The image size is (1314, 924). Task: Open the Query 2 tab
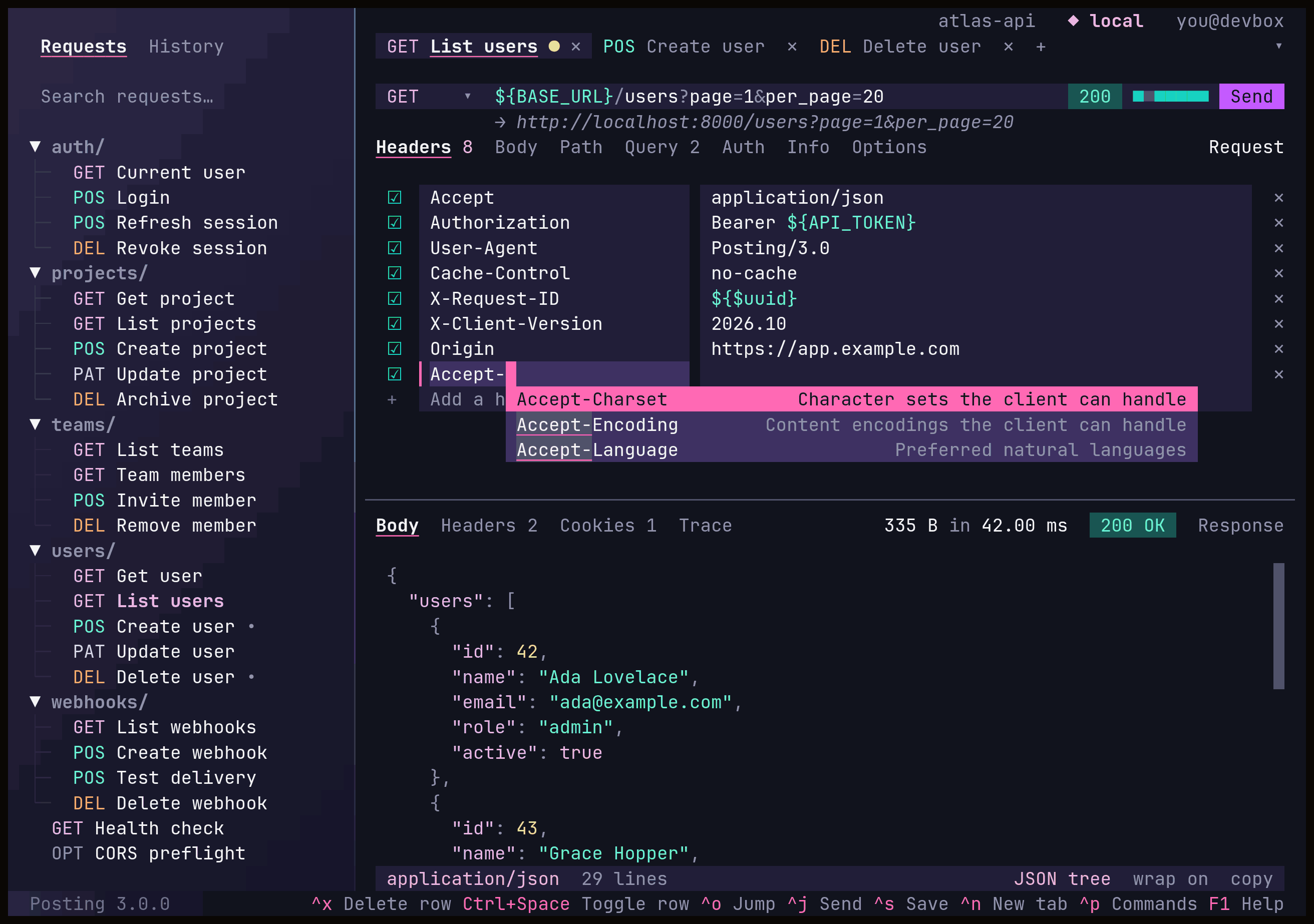[662, 148]
